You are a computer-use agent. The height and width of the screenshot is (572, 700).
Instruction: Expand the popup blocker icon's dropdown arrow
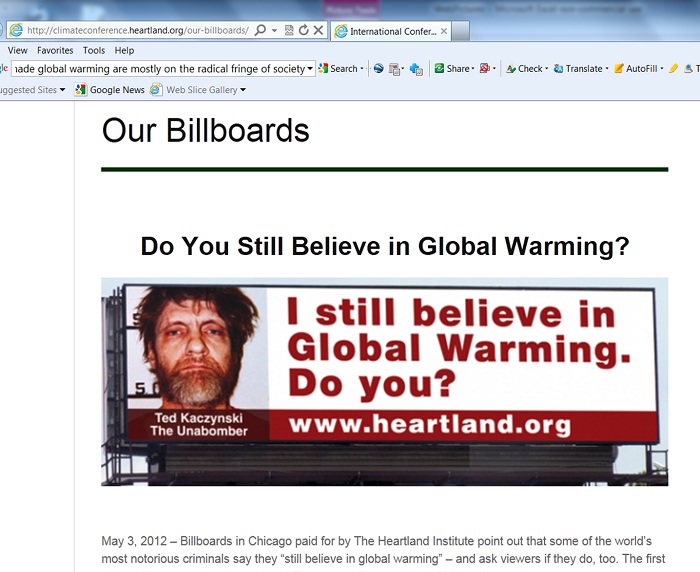coord(494,69)
